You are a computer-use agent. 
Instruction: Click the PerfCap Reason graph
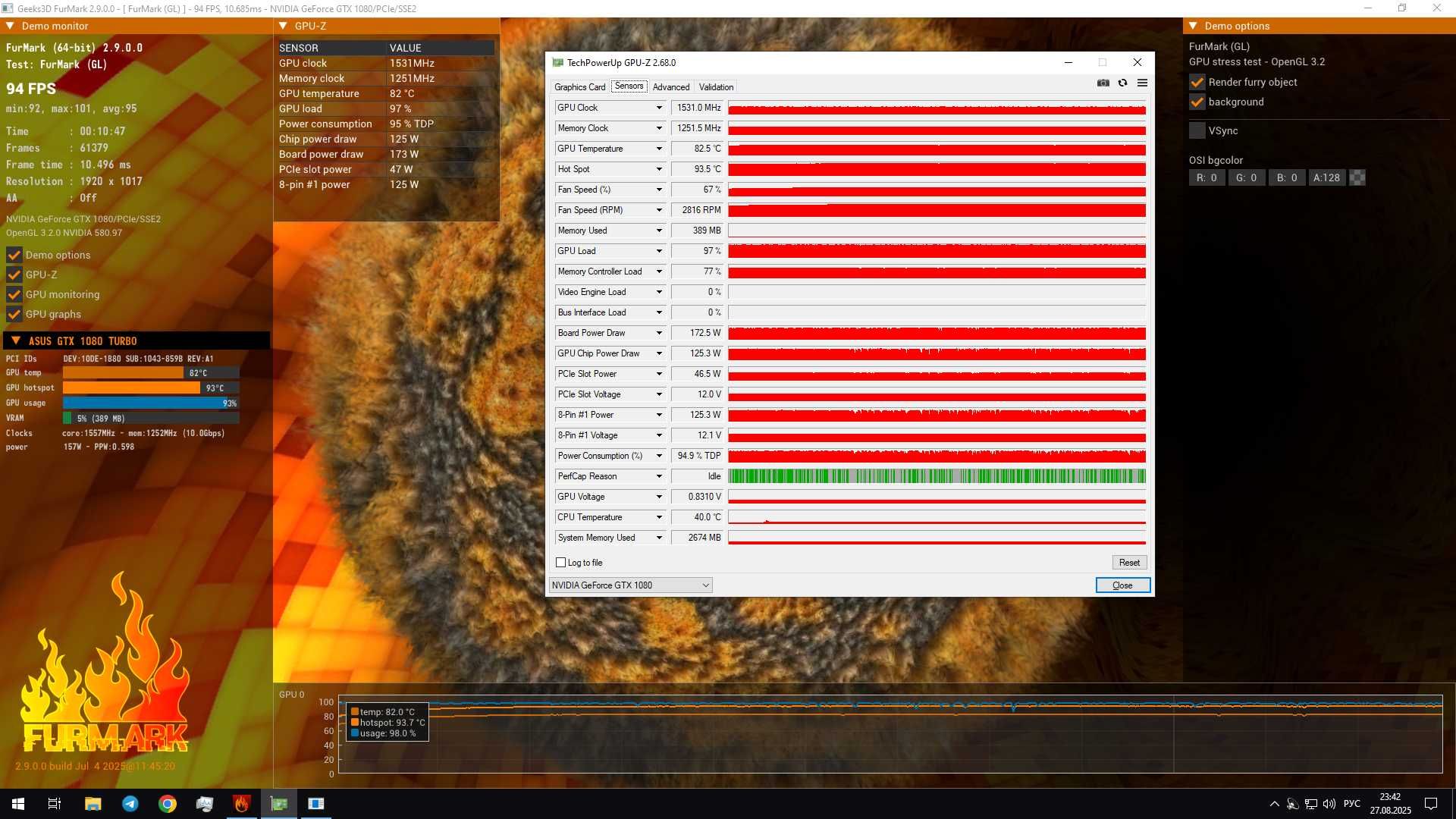click(937, 476)
